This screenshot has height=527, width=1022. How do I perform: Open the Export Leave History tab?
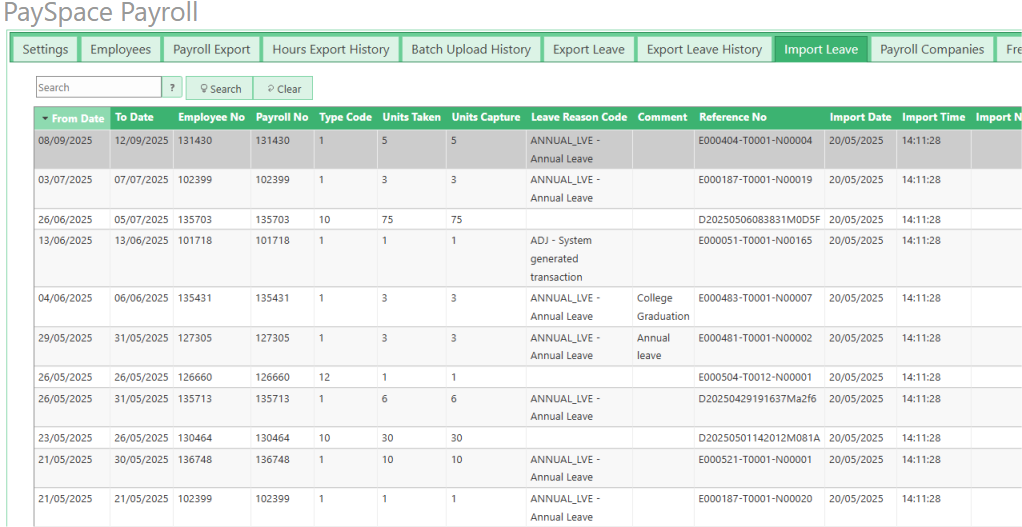704,49
